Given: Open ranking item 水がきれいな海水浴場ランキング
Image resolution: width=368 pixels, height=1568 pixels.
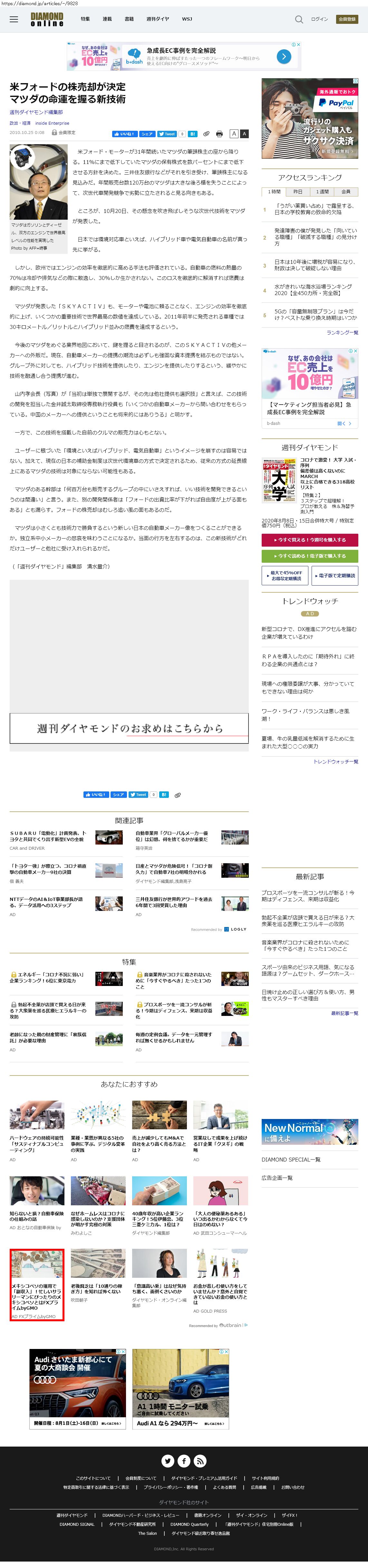Looking at the screenshot, I should 313,290.
